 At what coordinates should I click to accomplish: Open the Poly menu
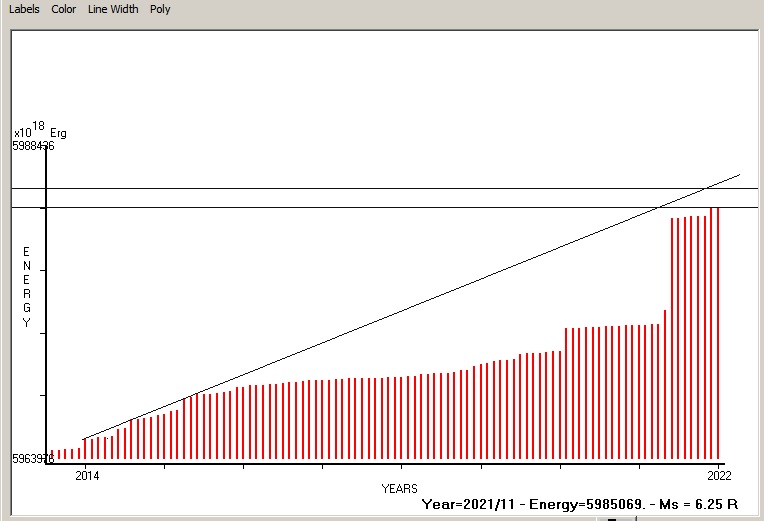160,9
